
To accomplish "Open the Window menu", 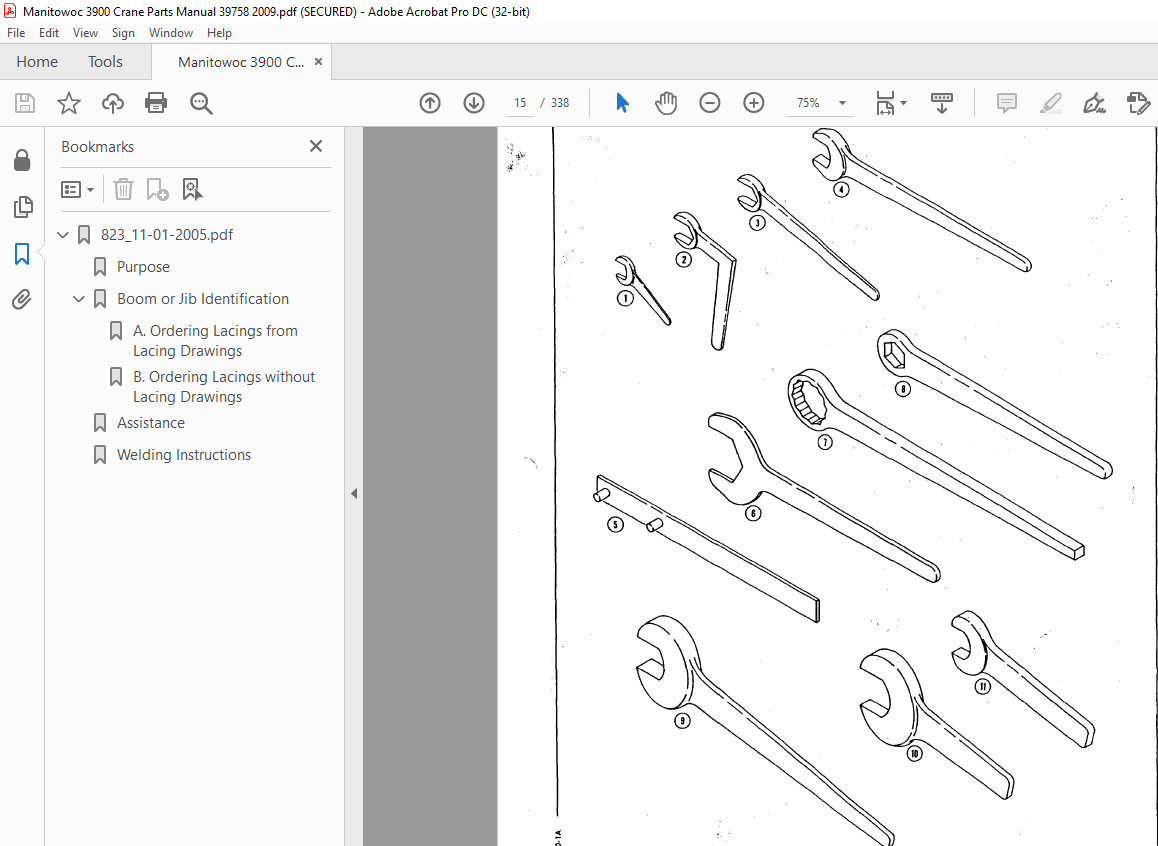I will click(x=171, y=32).
